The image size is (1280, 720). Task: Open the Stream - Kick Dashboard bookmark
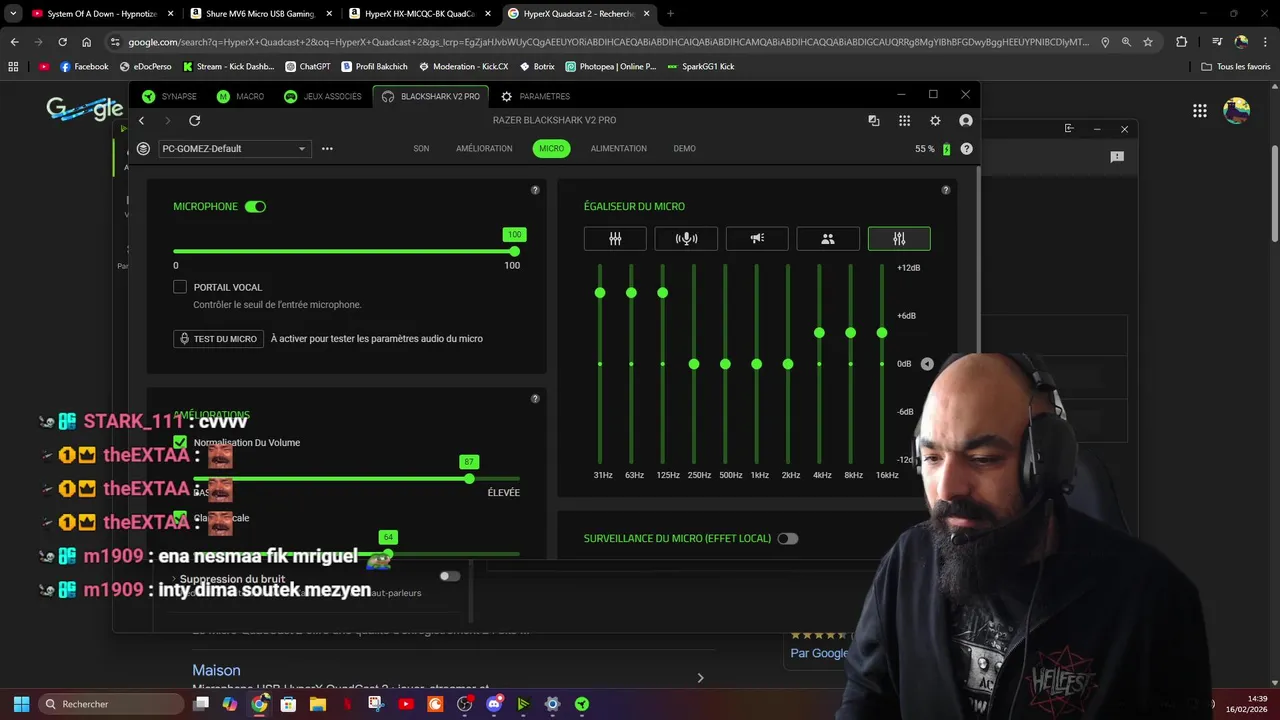(x=228, y=67)
